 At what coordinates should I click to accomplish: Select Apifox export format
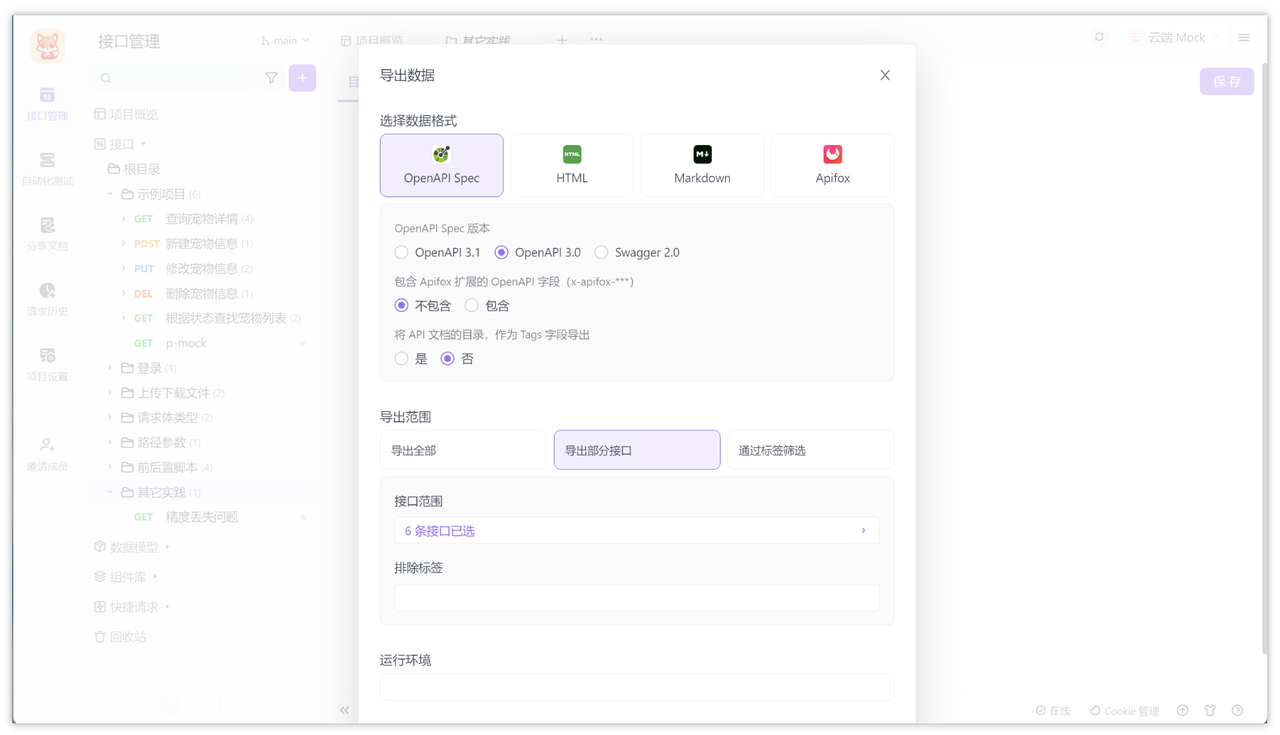tap(832, 165)
